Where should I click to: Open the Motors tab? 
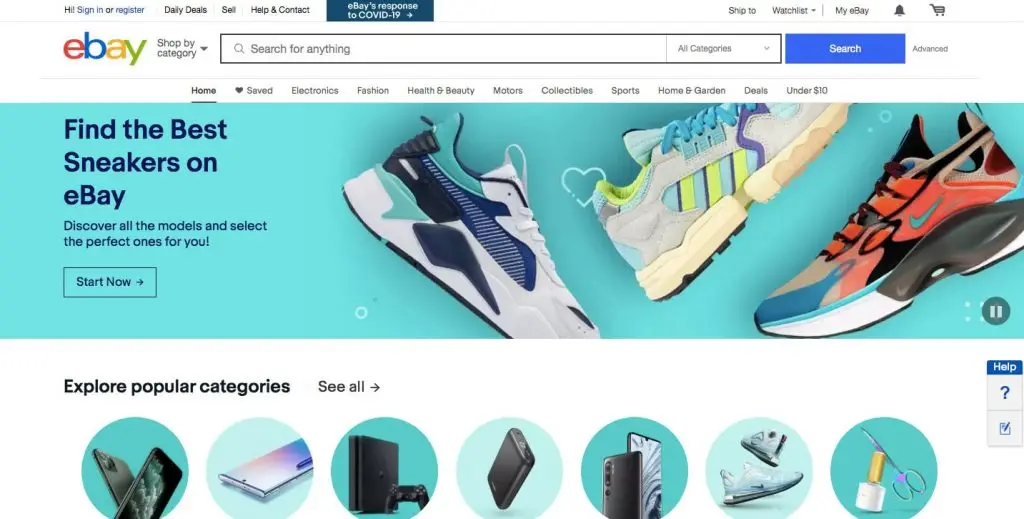507,91
